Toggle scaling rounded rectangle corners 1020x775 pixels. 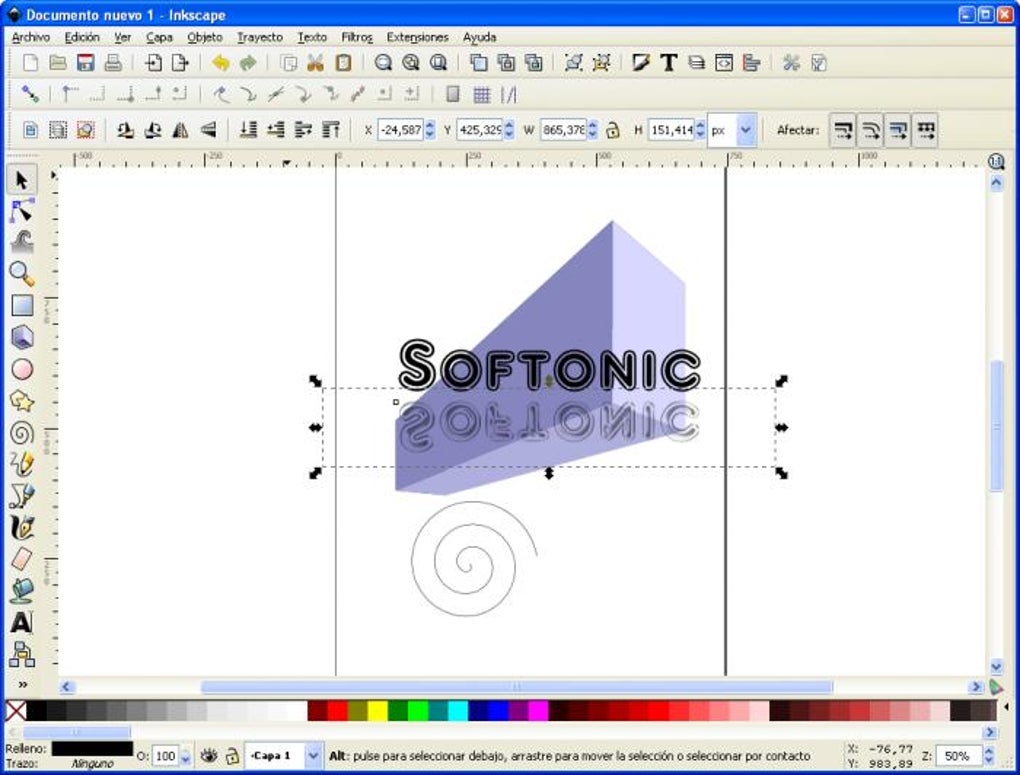(x=870, y=130)
